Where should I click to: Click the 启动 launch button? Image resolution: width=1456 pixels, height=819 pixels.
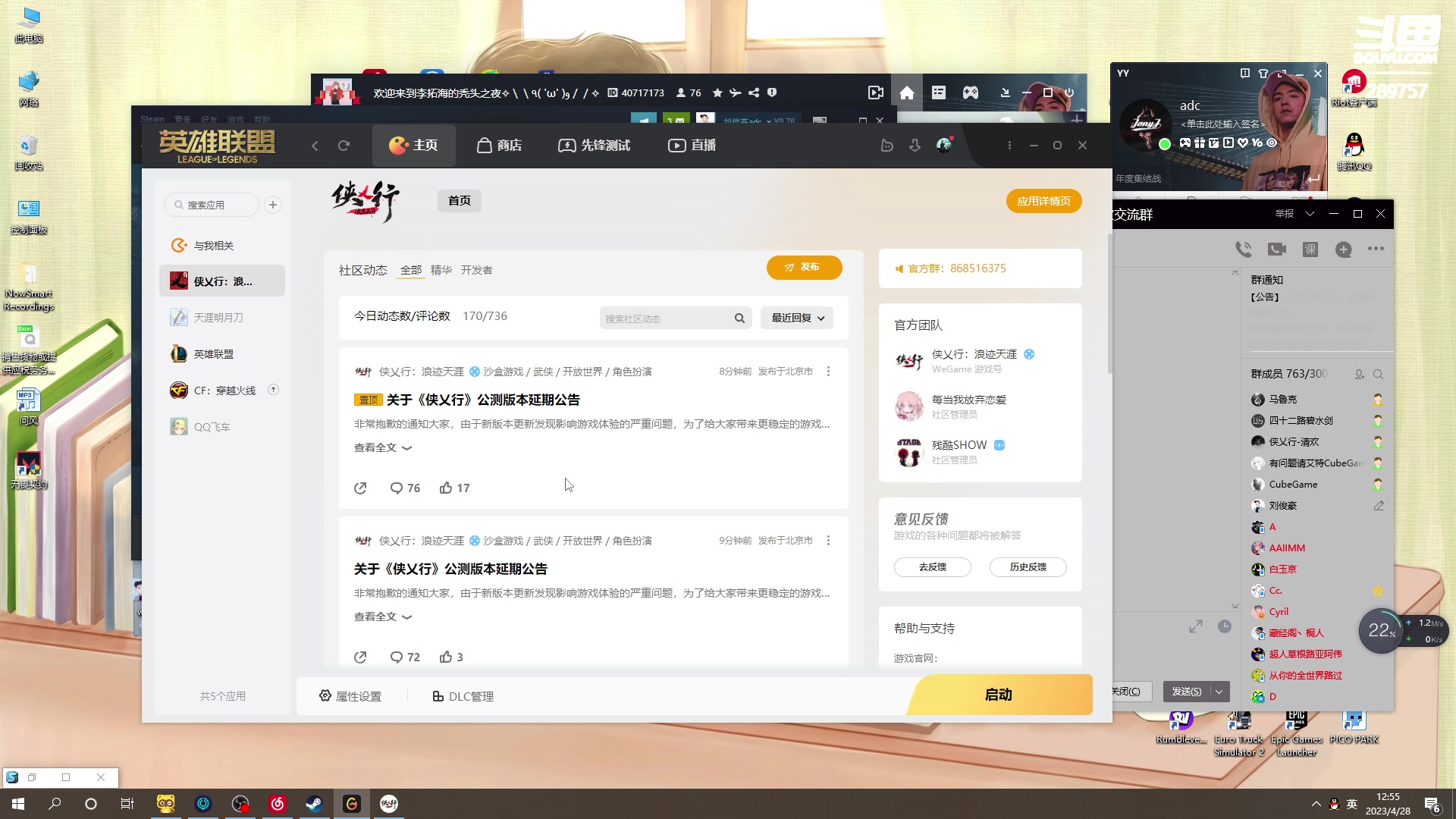pos(999,694)
